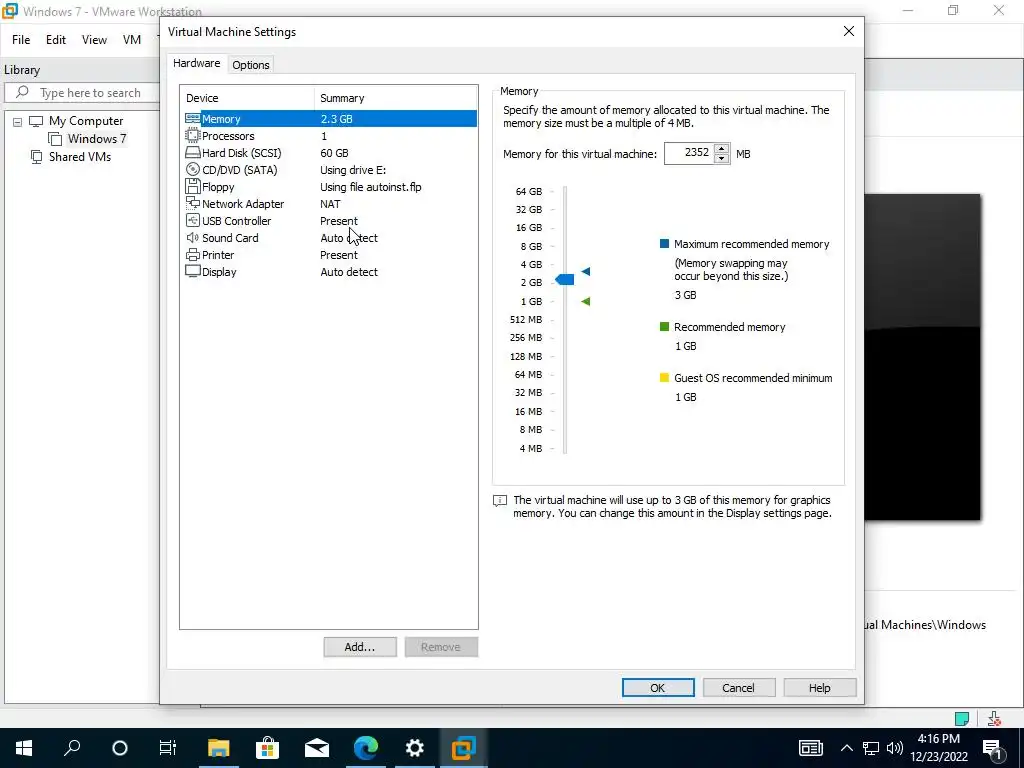
Task: Select the Printer icon
Action: click(193, 255)
